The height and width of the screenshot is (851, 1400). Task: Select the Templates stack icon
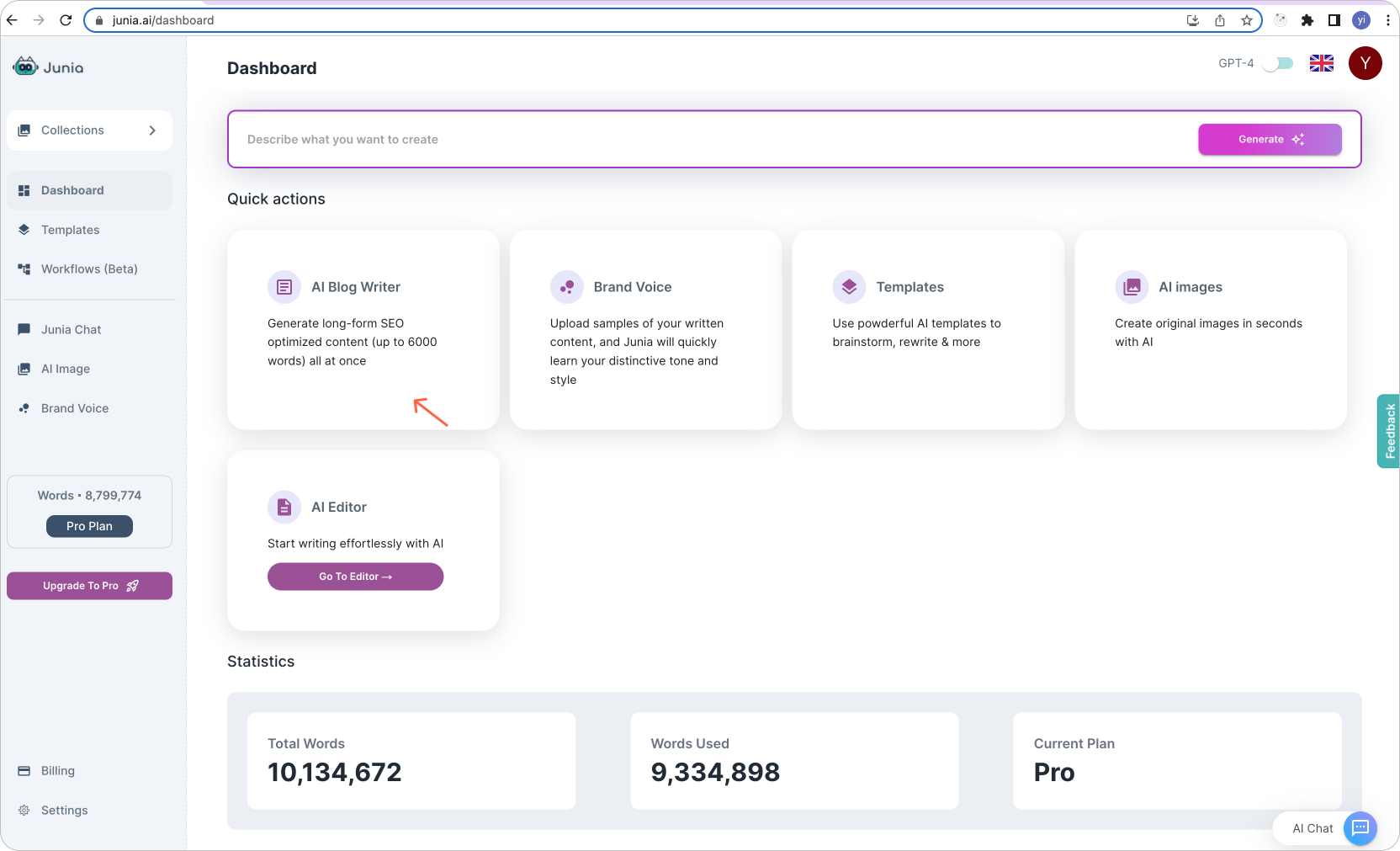click(849, 286)
